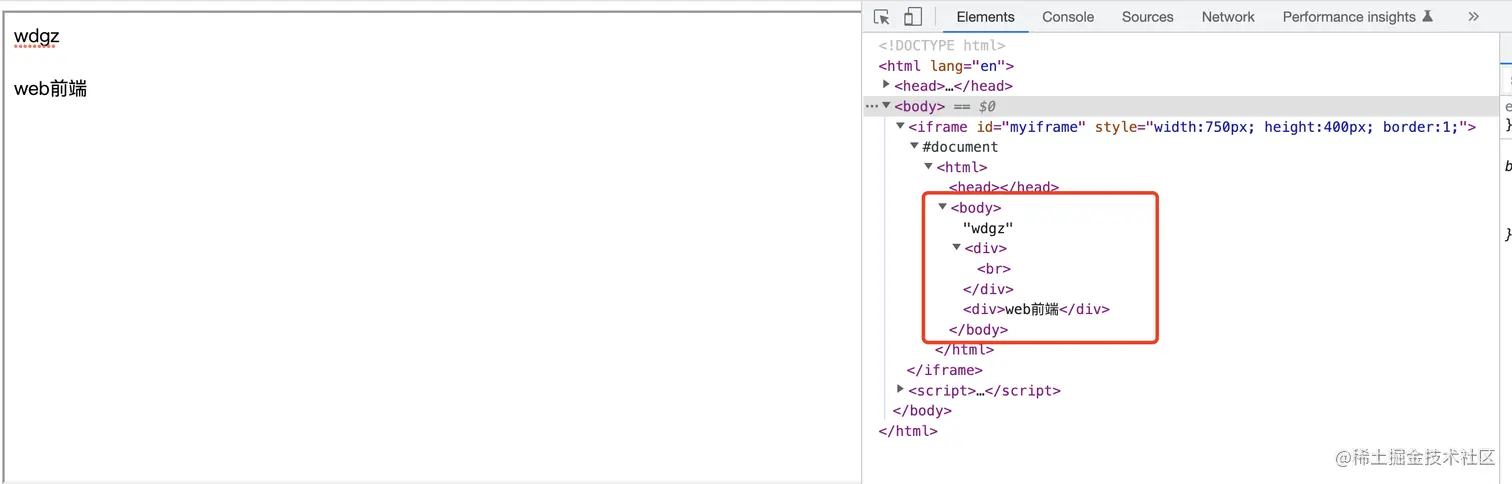Select the div web前端 element

coord(1036,309)
